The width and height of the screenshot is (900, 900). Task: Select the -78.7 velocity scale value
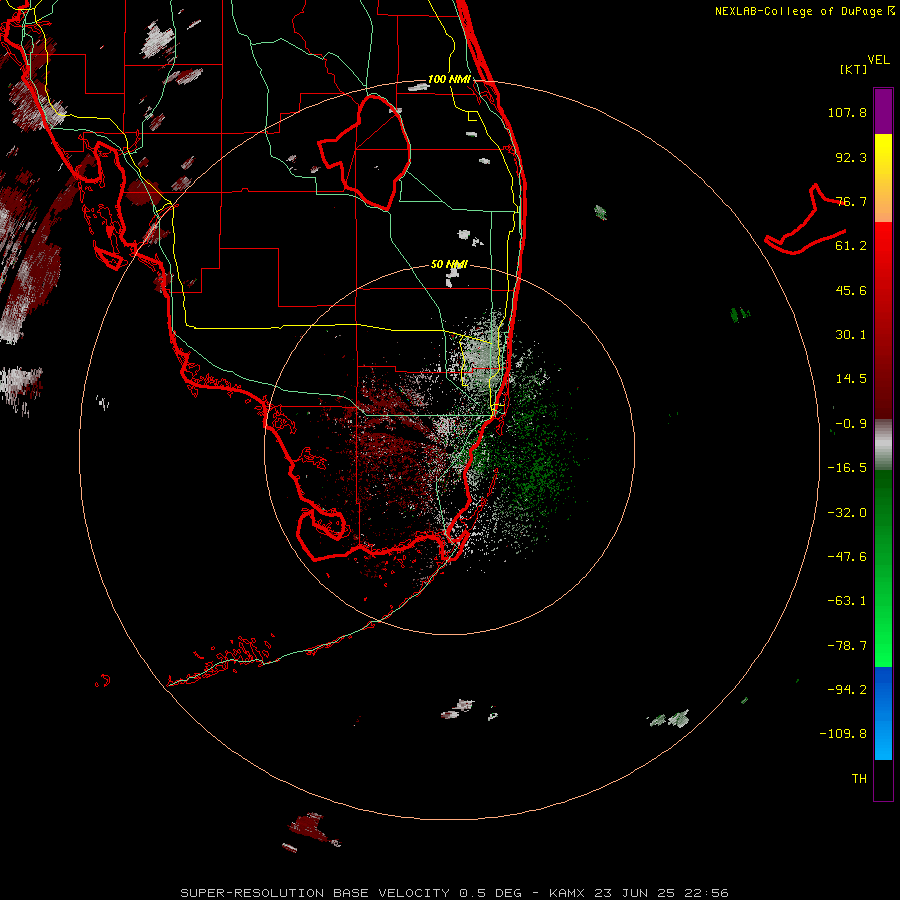coord(847,646)
